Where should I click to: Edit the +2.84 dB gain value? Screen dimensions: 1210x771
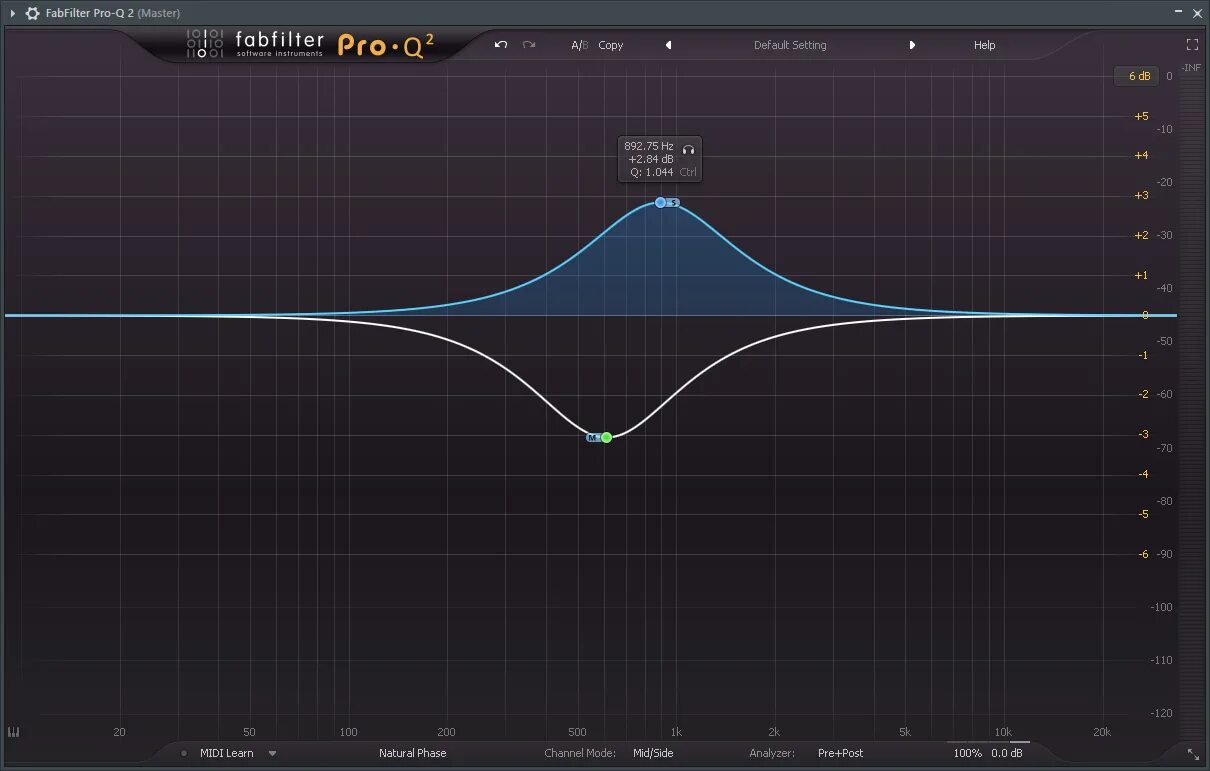coord(651,159)
